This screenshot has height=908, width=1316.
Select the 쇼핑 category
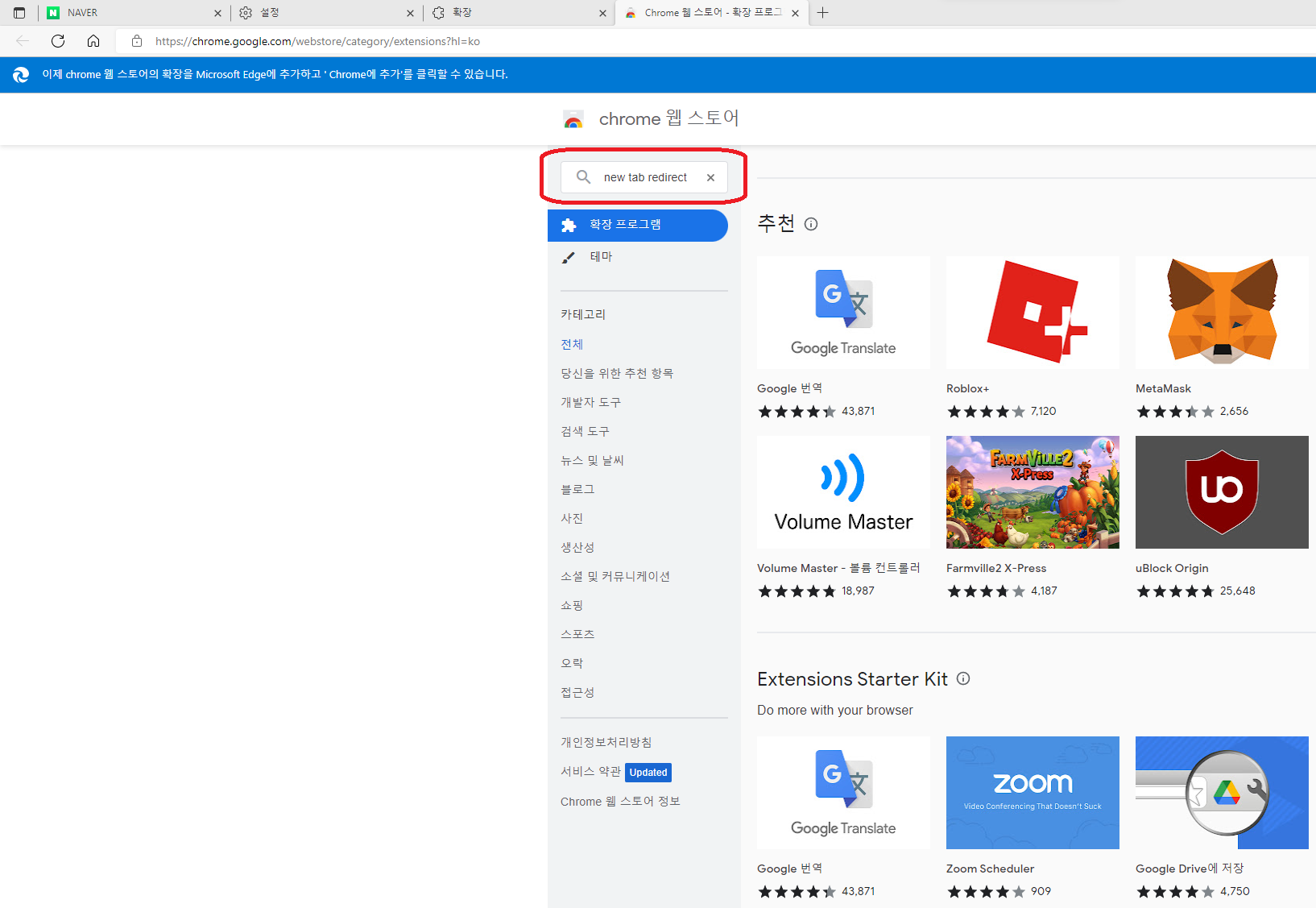[572, 605]
